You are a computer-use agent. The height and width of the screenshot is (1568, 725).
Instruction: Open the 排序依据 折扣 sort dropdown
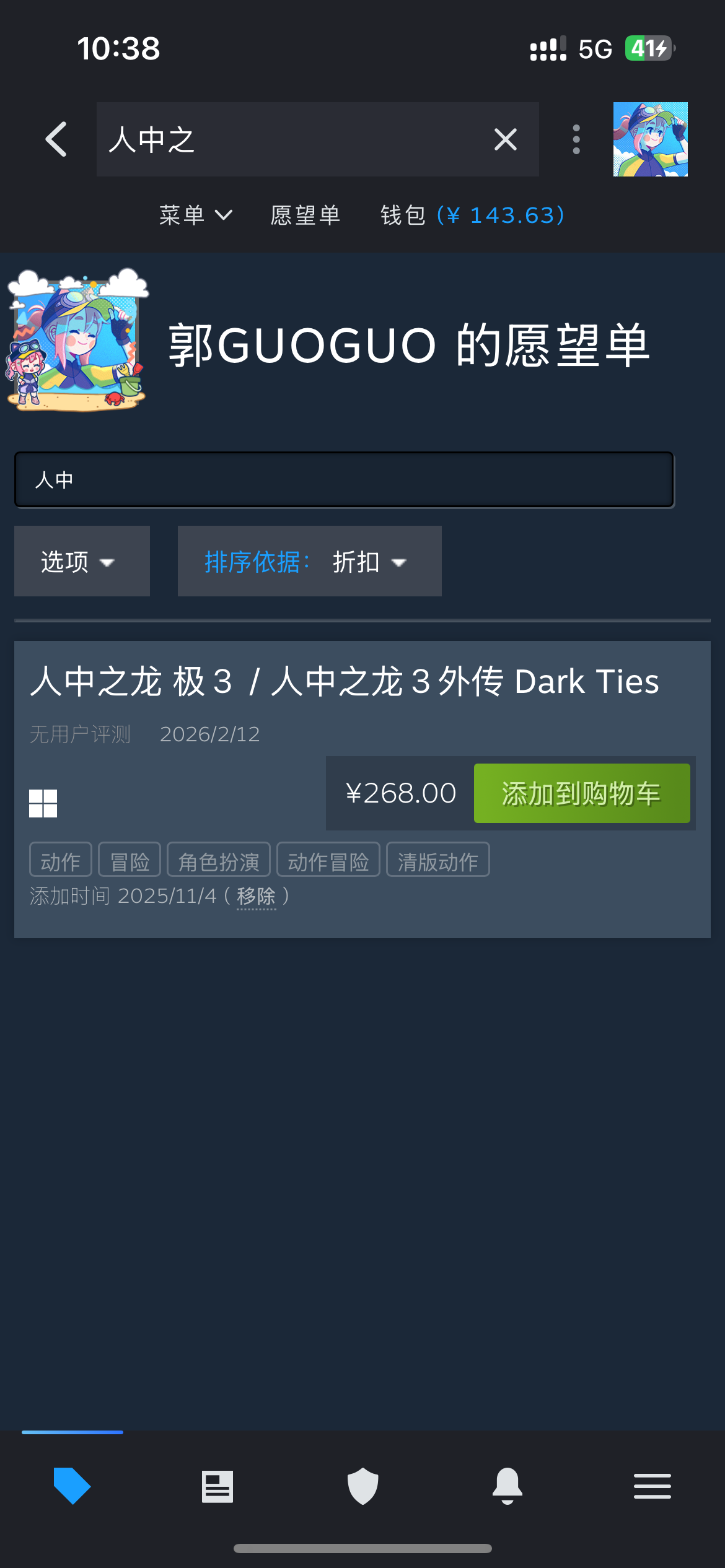point(310,561)
